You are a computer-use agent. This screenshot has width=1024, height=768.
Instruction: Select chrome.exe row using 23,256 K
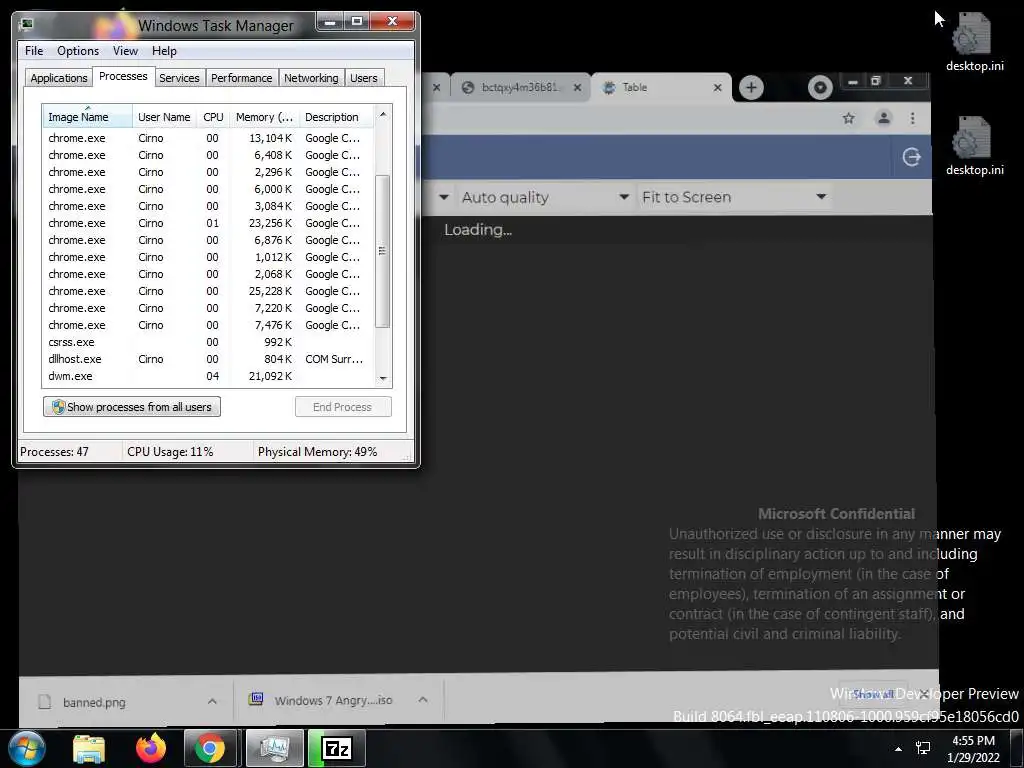(x=209, y=223)
